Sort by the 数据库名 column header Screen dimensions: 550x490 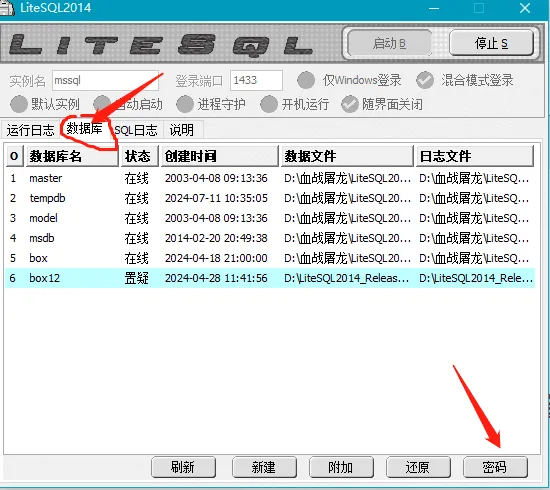[72, 156]
